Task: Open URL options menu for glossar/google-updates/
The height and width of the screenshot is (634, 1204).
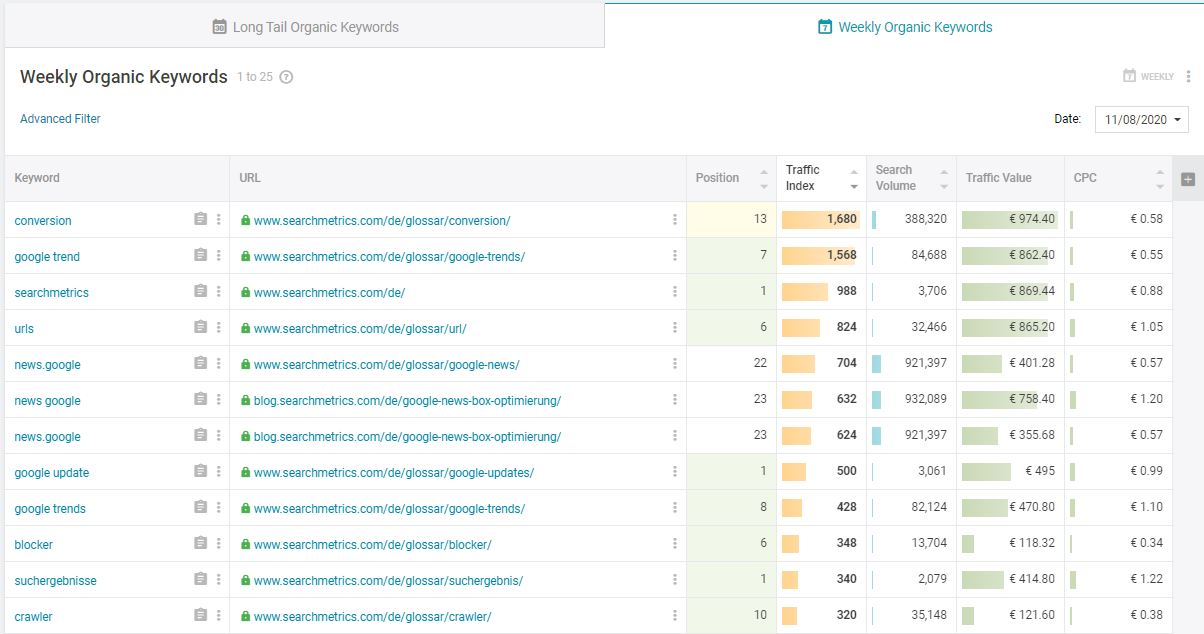Action: [x=675, y=472]
